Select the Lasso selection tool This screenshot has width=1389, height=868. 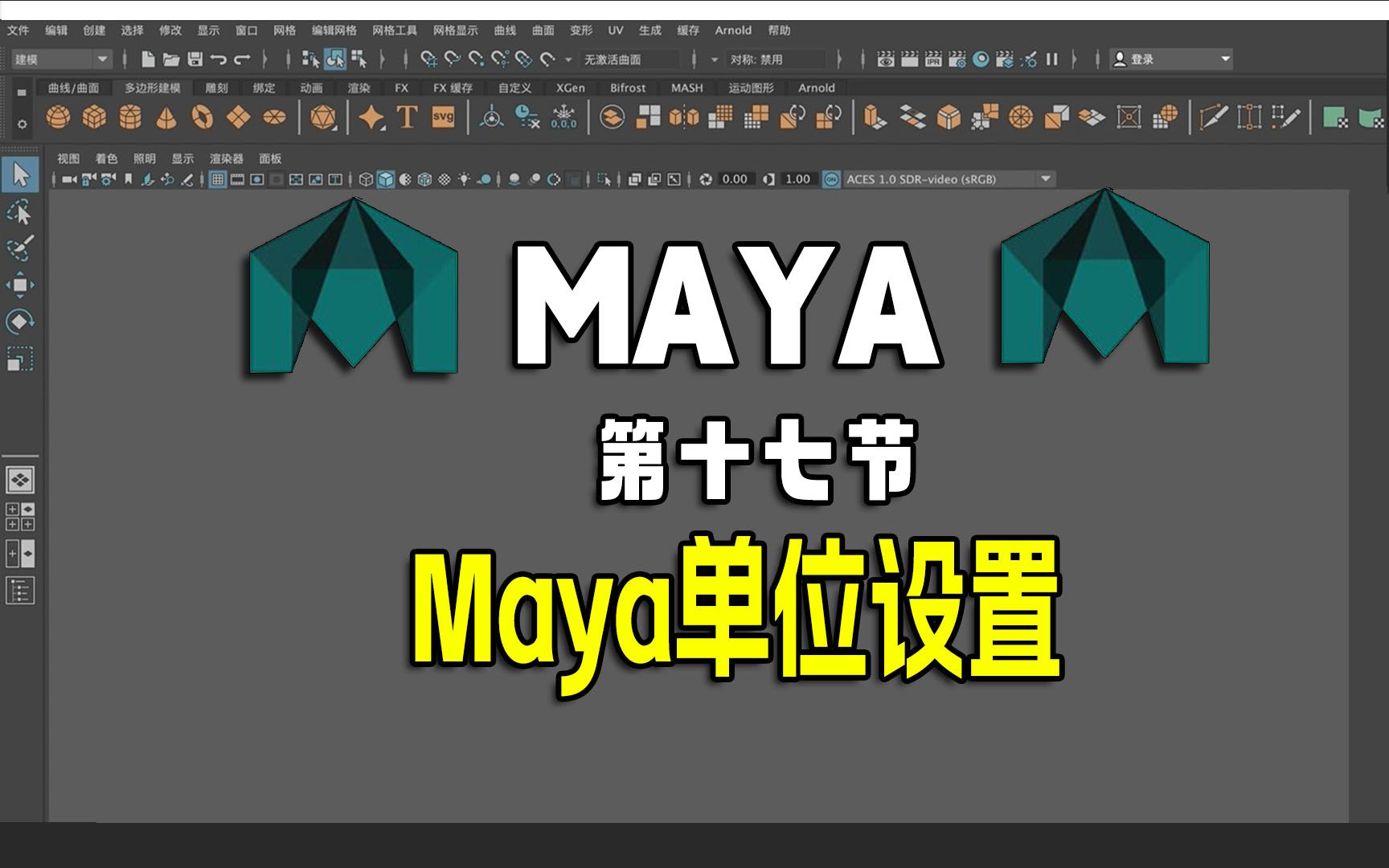pyautogui.click(x=20, y=213)
